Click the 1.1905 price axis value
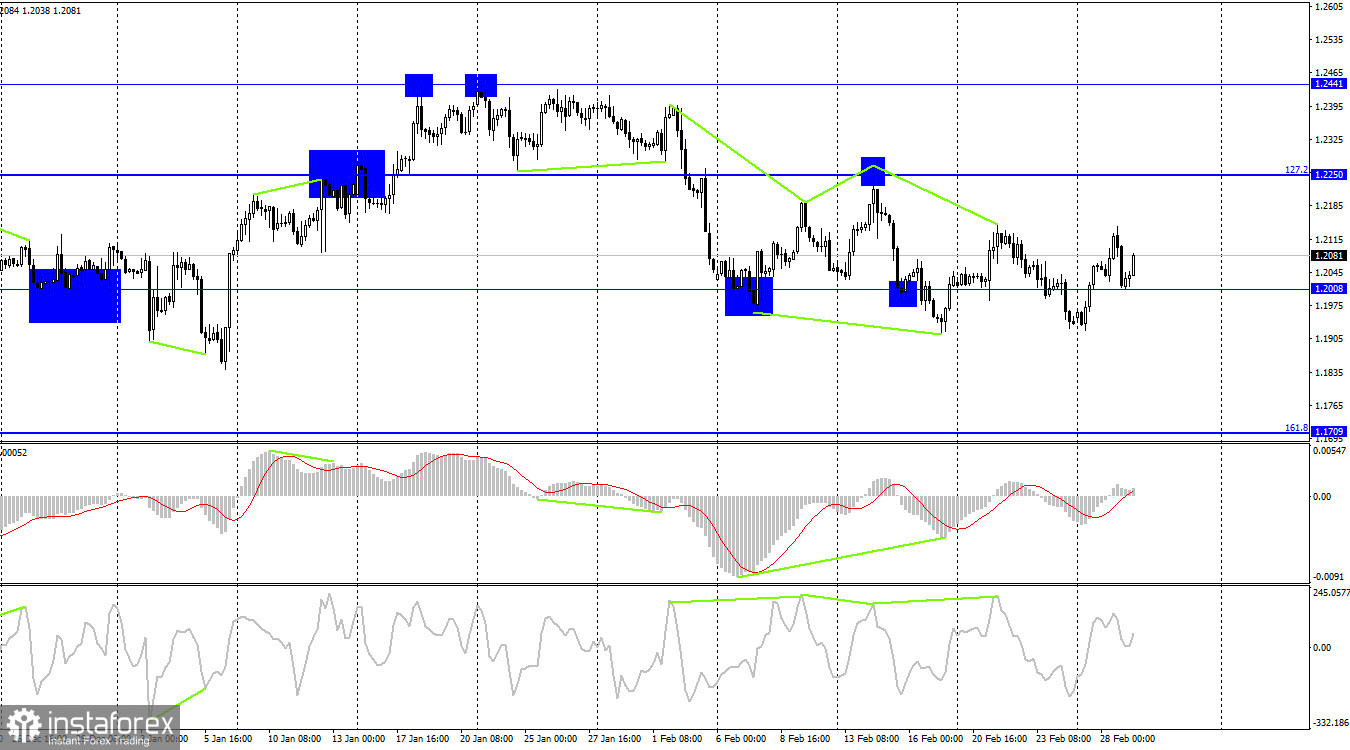 [1329, 338]
